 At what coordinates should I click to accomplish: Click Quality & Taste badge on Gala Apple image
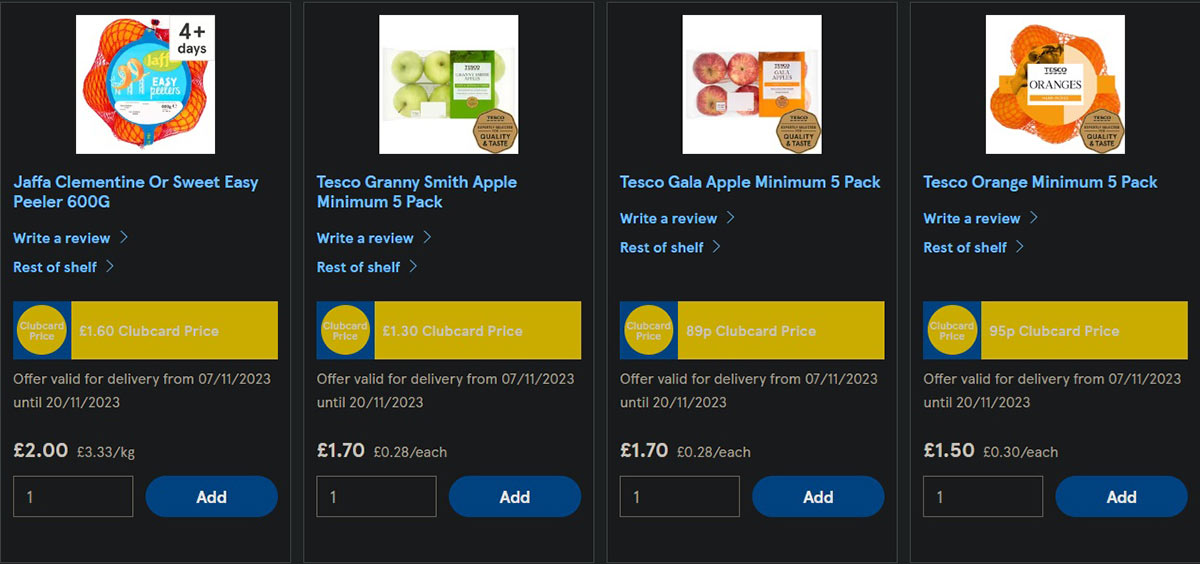click(x=799, y=131)
